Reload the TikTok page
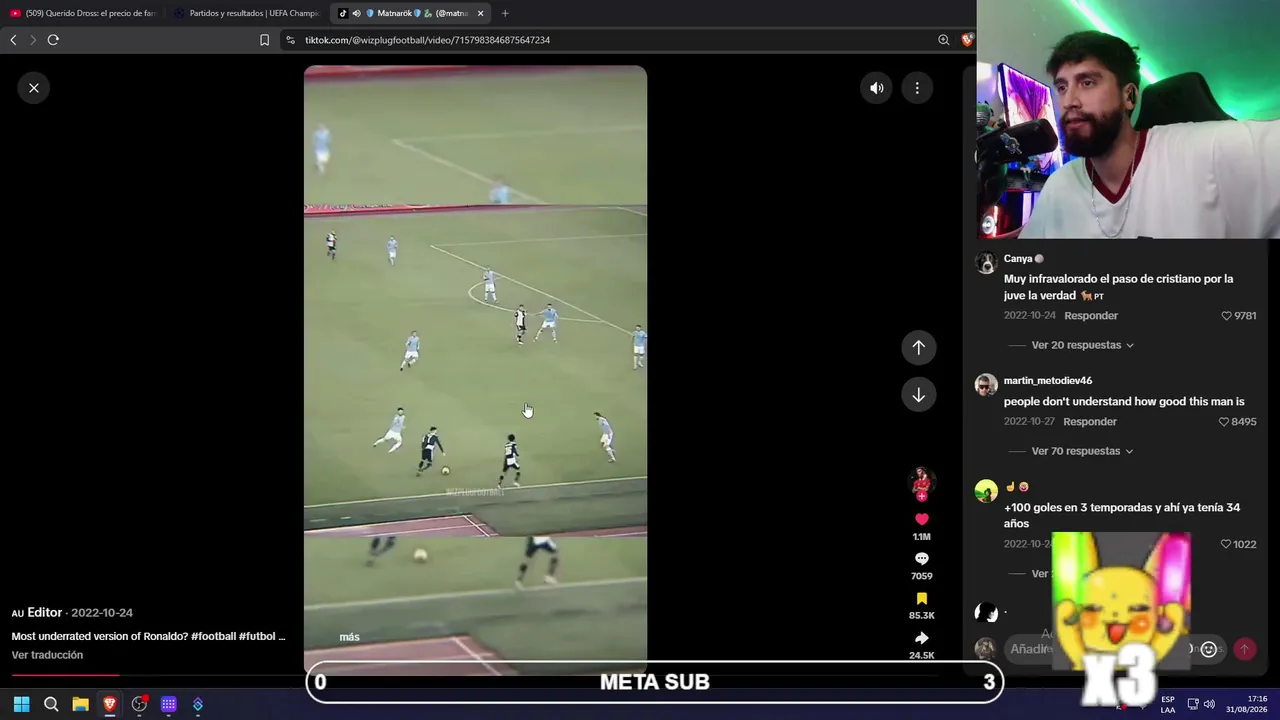Viewport: 1280px width, 720px height. click(53, 40)
